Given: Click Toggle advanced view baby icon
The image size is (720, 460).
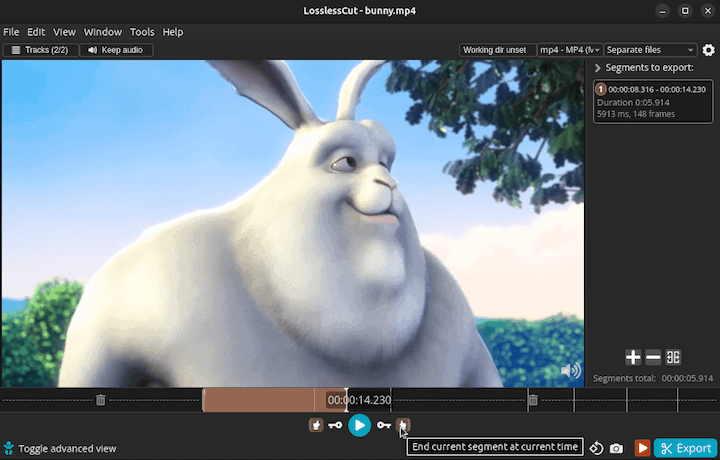Looking at the screenshot, I should (8, 448).
